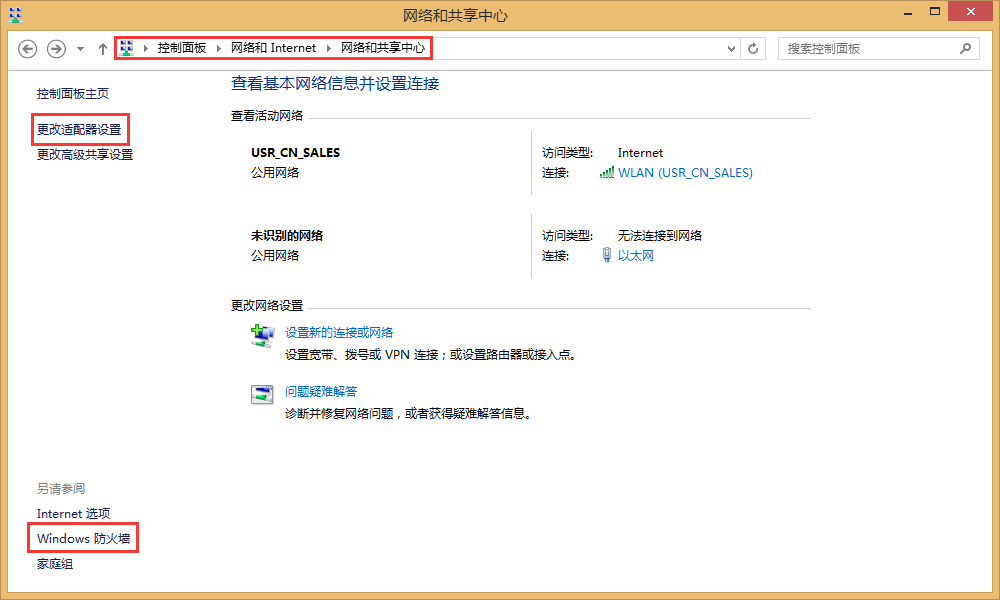Click the 问题疑难解答 troubleshooting icon
Viewport: 1000px width, 600px height.
pyautogui.click(x=262, y=394)
